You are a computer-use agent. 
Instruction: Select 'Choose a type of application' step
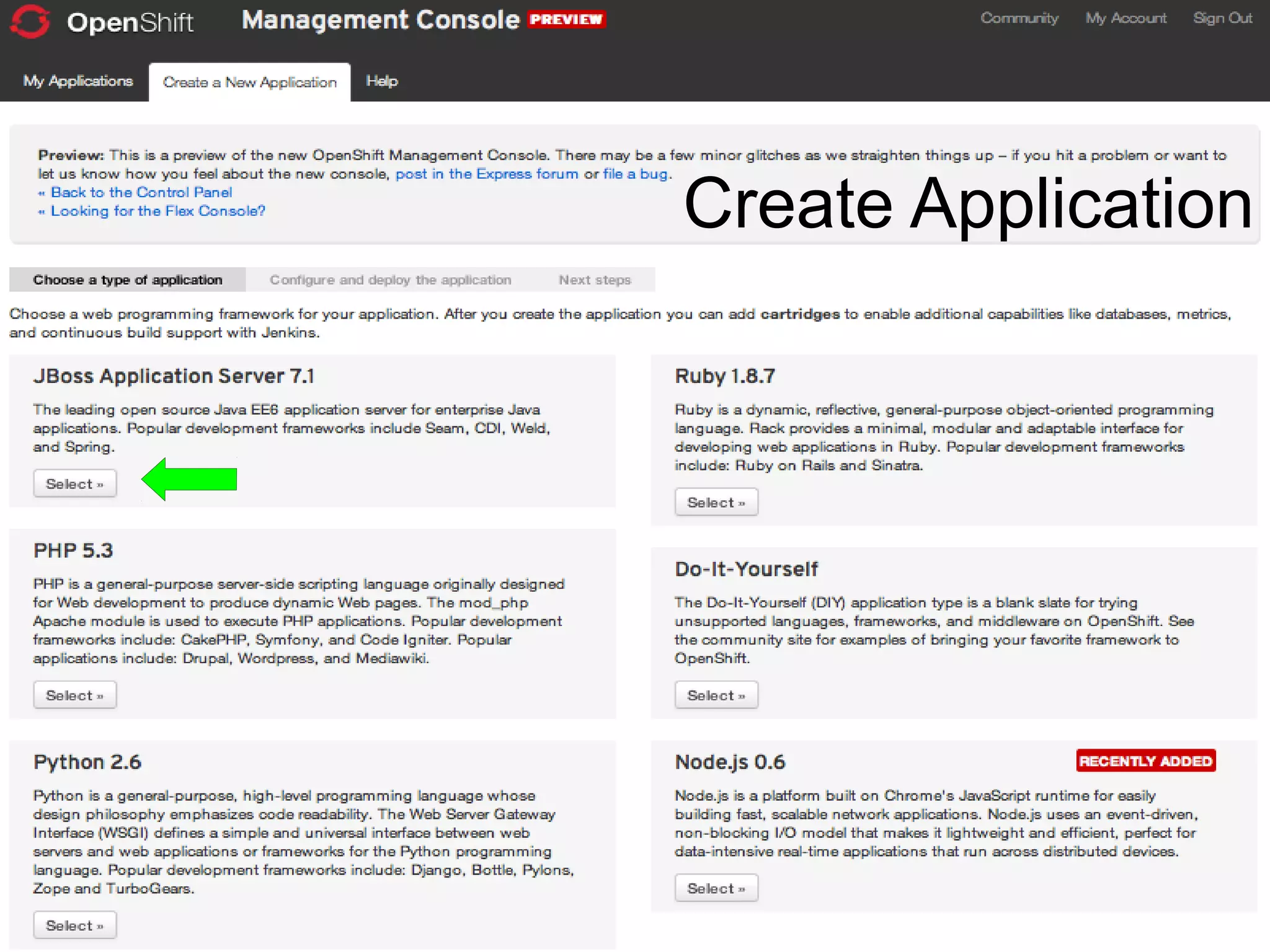[x=128, y=280]
